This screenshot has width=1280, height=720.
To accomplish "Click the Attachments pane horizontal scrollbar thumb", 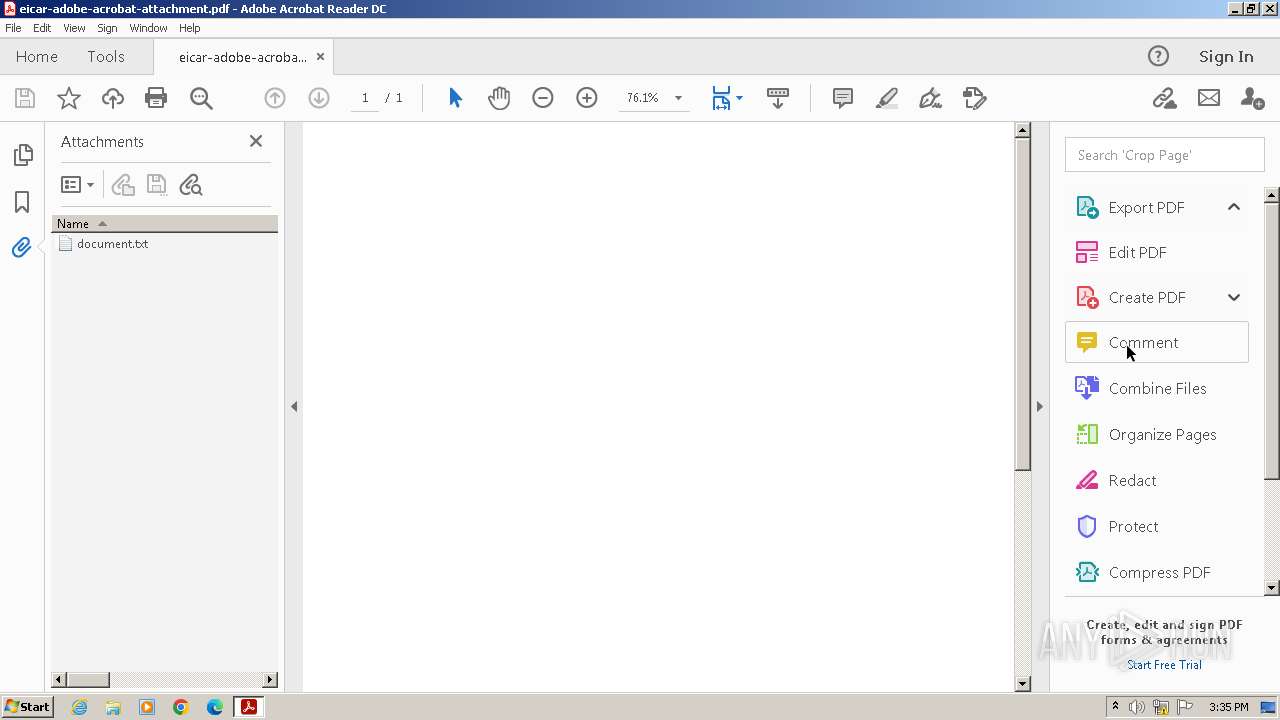I will click(x=87, y=680).
